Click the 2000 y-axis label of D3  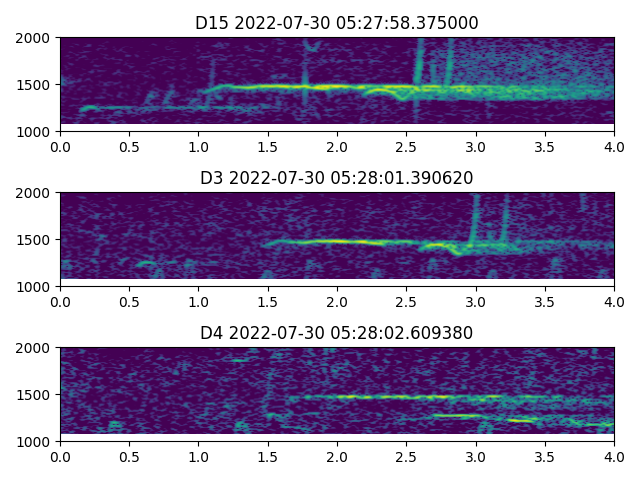tap(36, 193)
